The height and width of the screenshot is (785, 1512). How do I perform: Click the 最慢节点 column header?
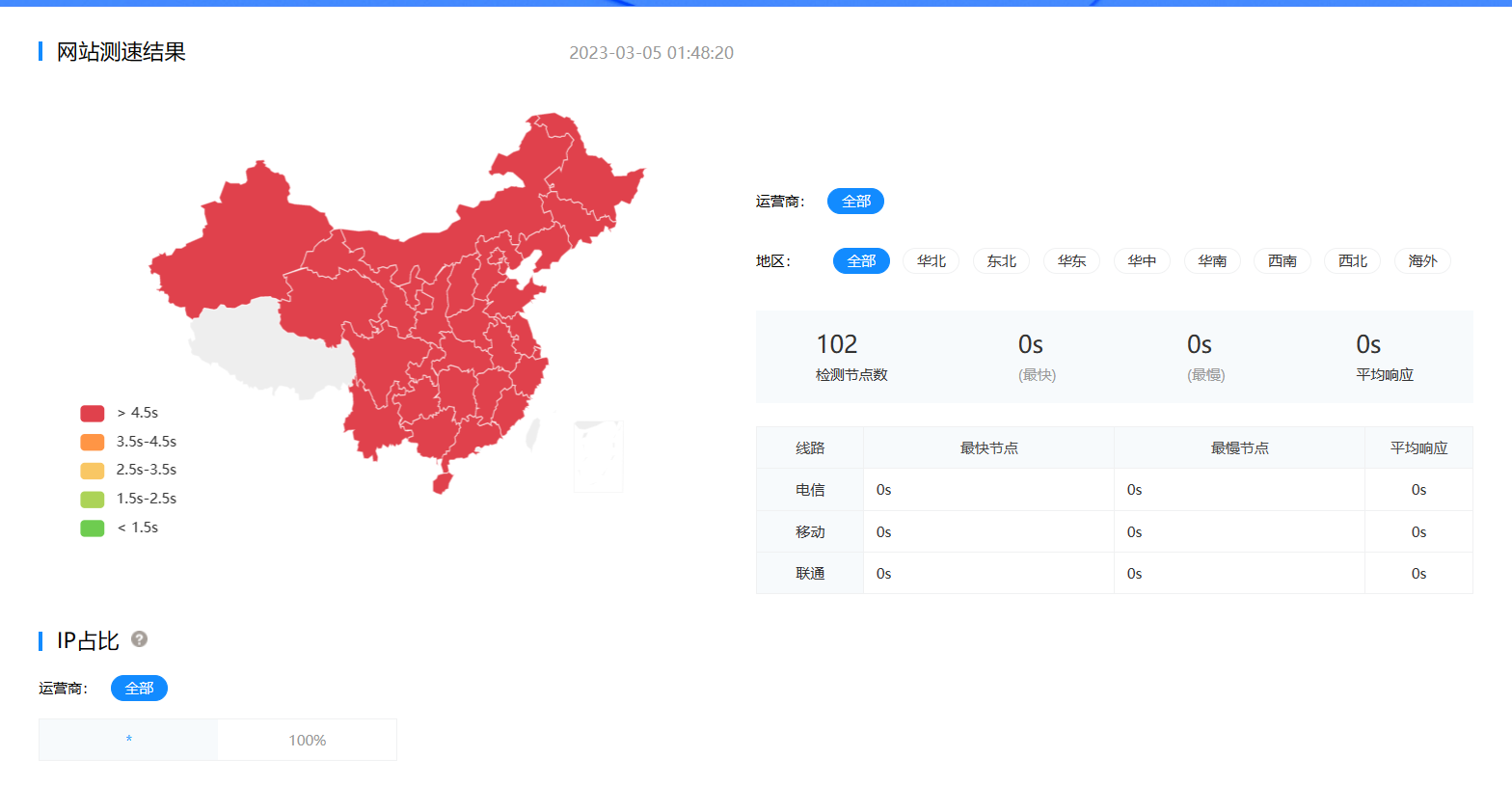[1239, 448]
